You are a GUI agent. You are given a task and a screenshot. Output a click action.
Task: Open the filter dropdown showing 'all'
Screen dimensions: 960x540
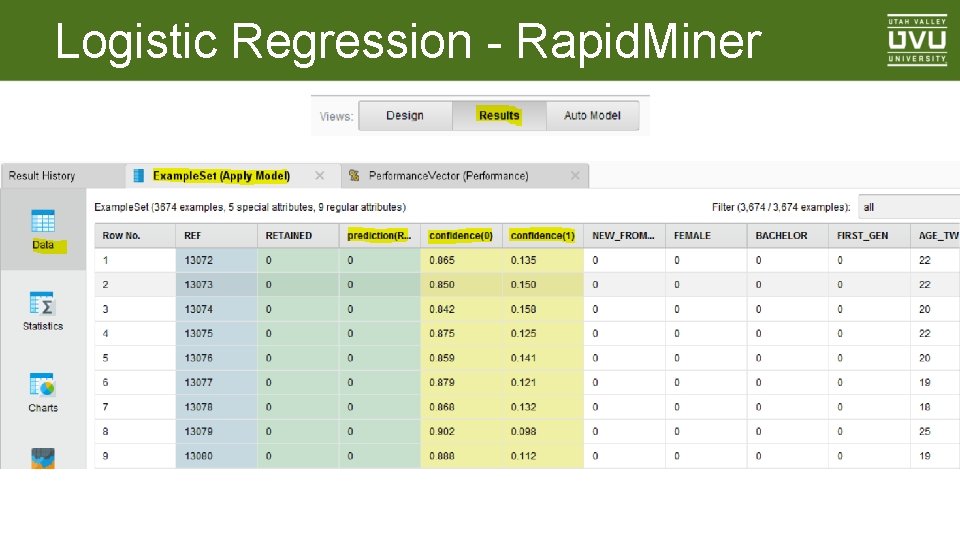pyautogui.click(x=909, y=208)
